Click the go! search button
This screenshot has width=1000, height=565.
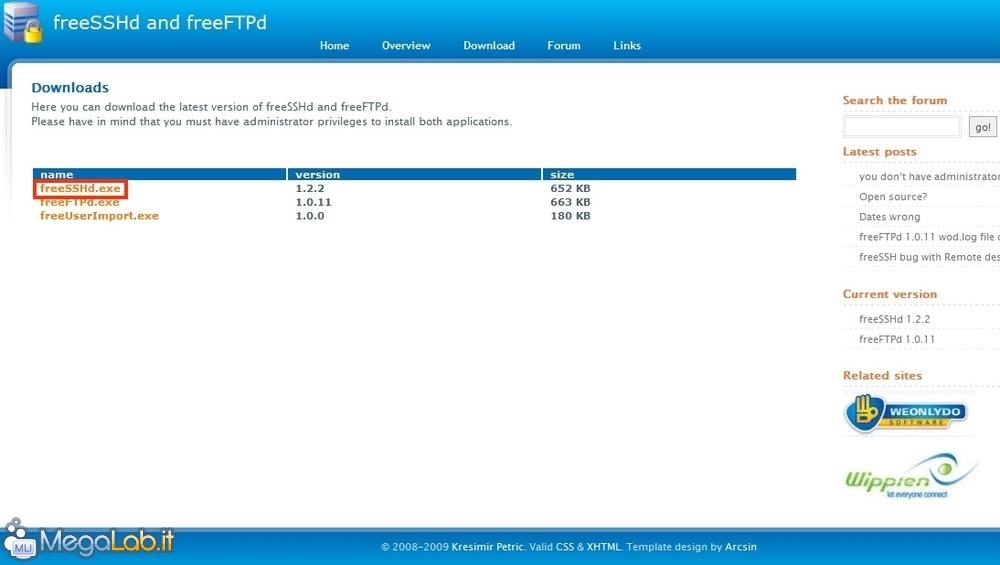point(982,127)
